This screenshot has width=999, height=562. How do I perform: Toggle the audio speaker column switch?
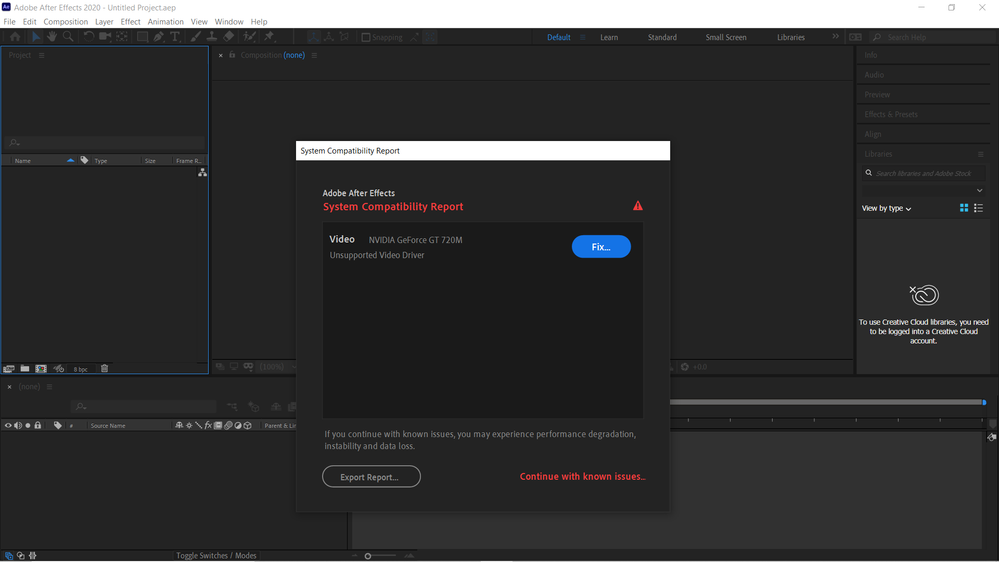(x=18, y=425)
